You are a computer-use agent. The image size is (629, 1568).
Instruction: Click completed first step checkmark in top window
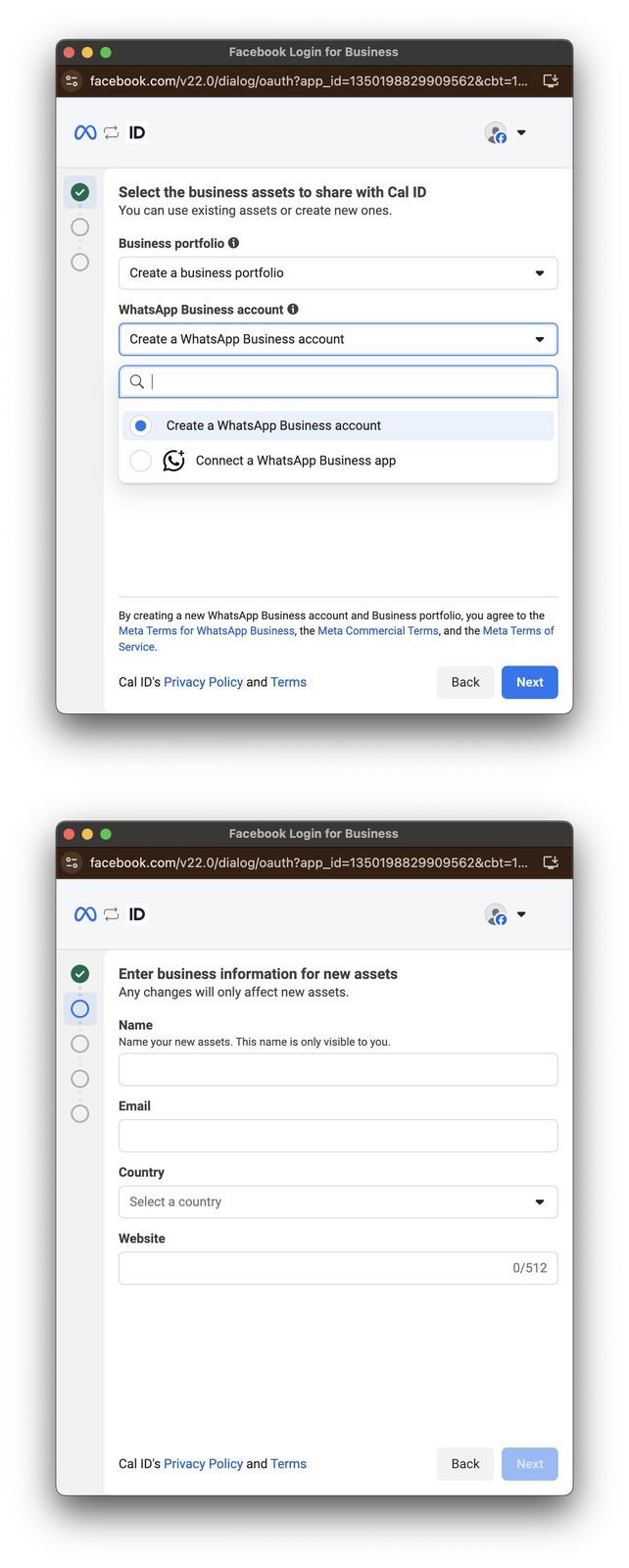pos(80,193)
